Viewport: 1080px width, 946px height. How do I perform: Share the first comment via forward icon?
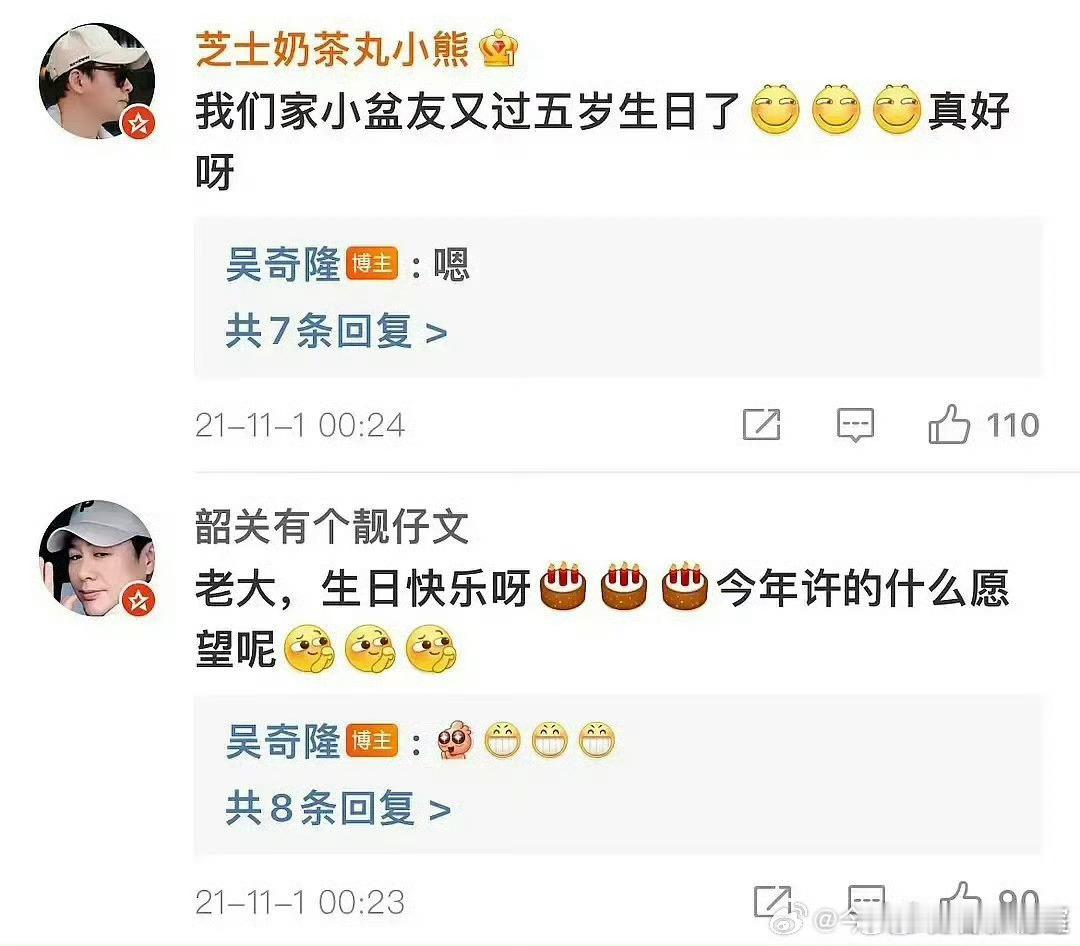coord(761,424)
